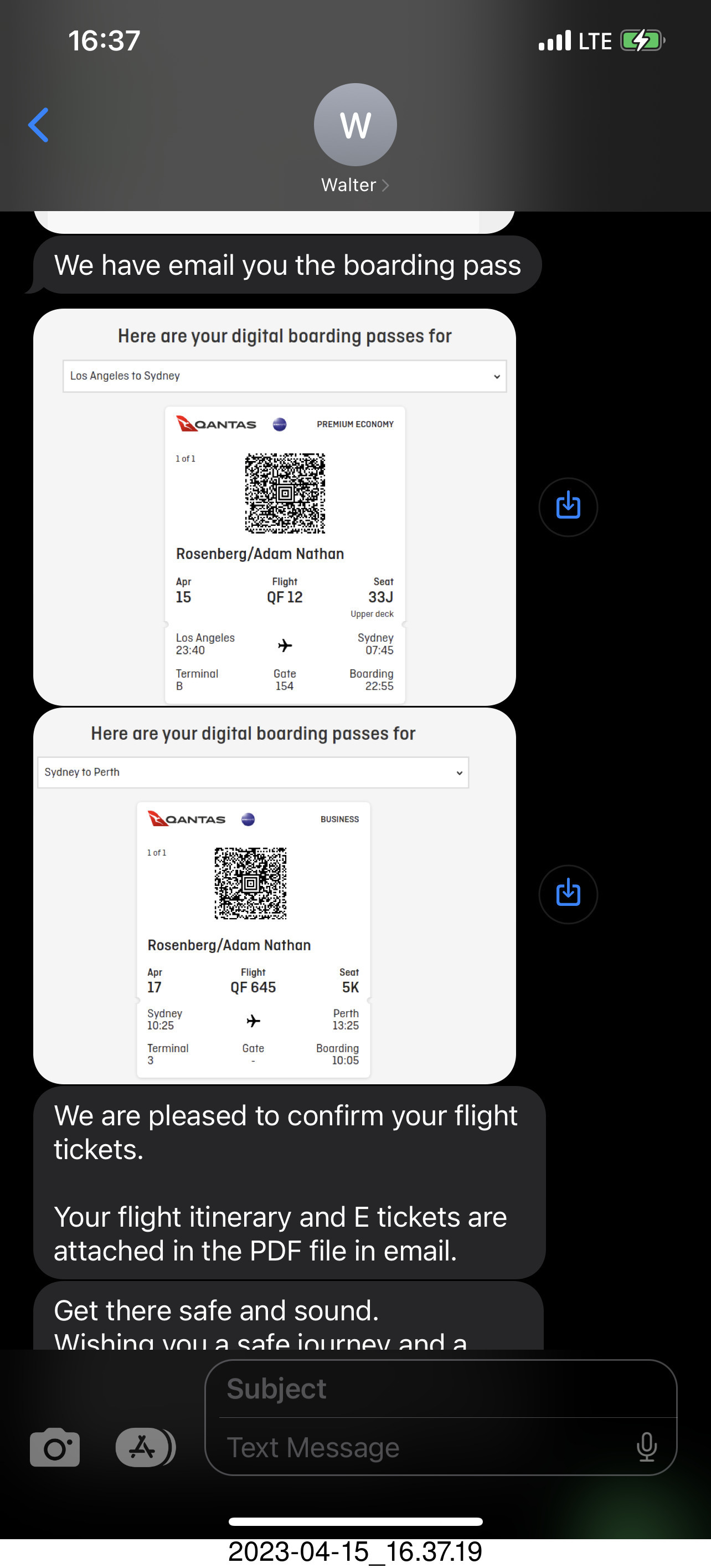Click the Subject input field

[x=440, y=1388]
